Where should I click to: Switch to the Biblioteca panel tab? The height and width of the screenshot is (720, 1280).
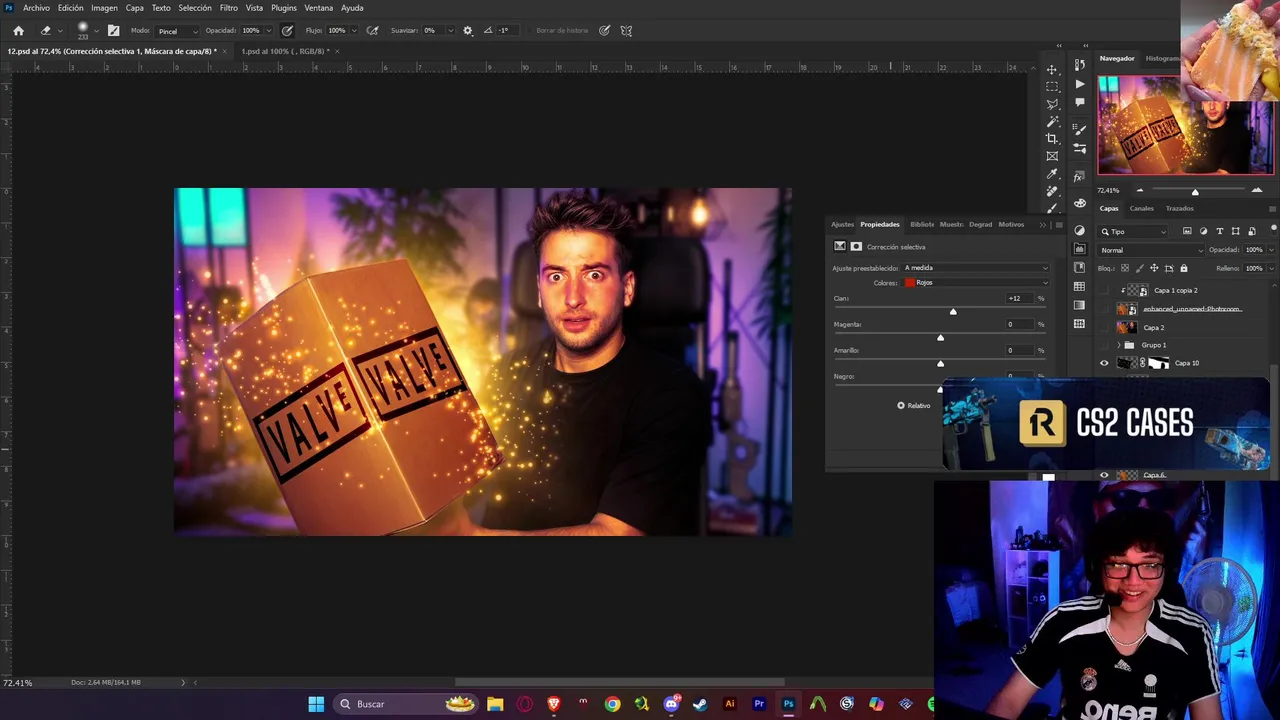[921, 225]
